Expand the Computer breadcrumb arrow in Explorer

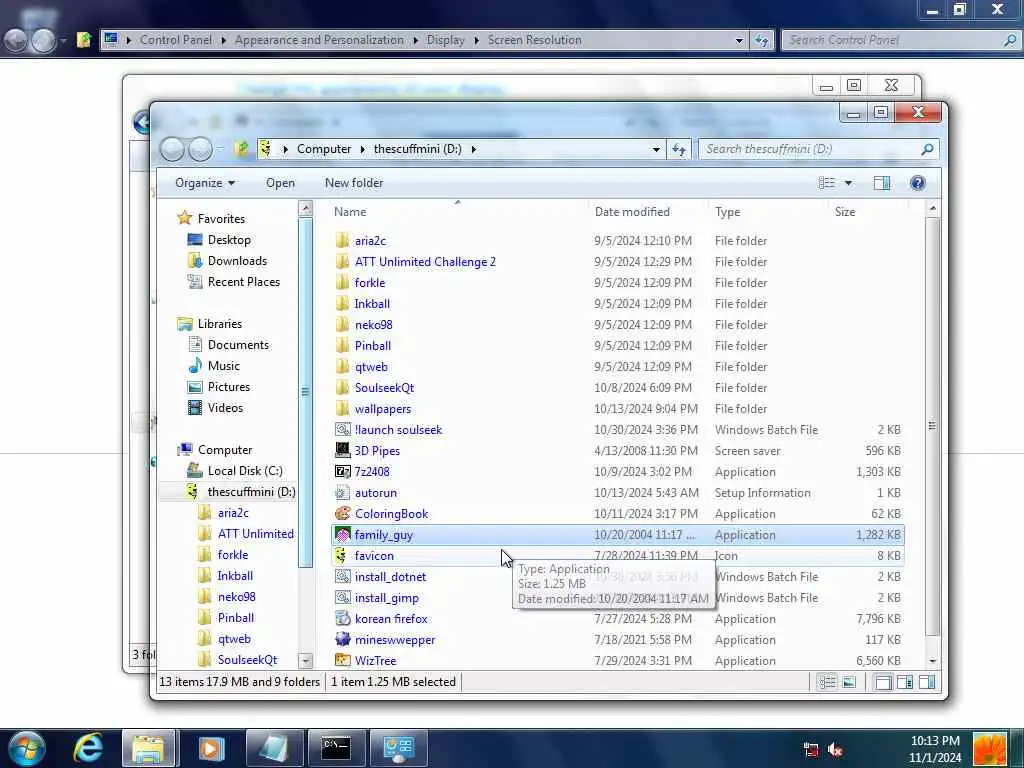pyautogui.click(x=362, y=150)
